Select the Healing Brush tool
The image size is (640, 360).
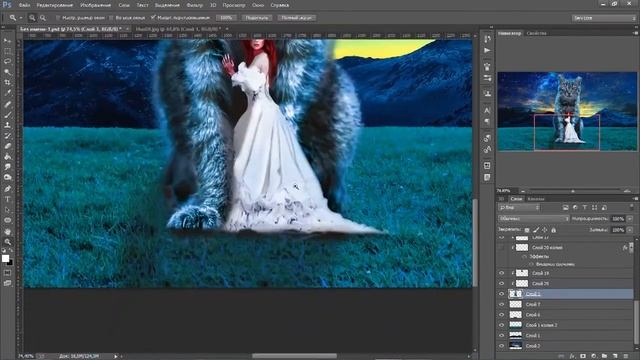(x=7, y=104)
